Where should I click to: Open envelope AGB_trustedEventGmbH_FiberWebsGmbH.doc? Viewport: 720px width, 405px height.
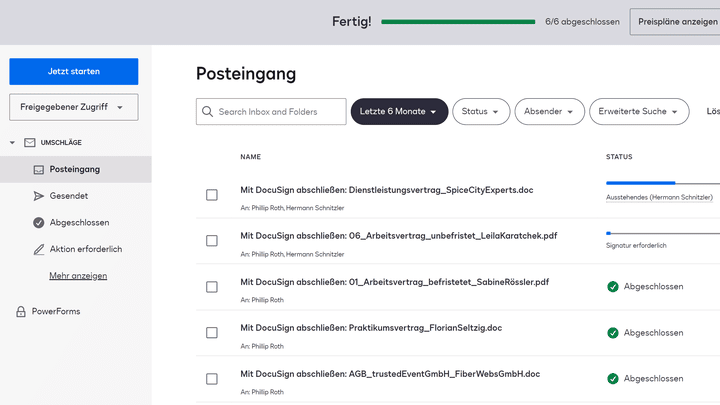point(390,374)
